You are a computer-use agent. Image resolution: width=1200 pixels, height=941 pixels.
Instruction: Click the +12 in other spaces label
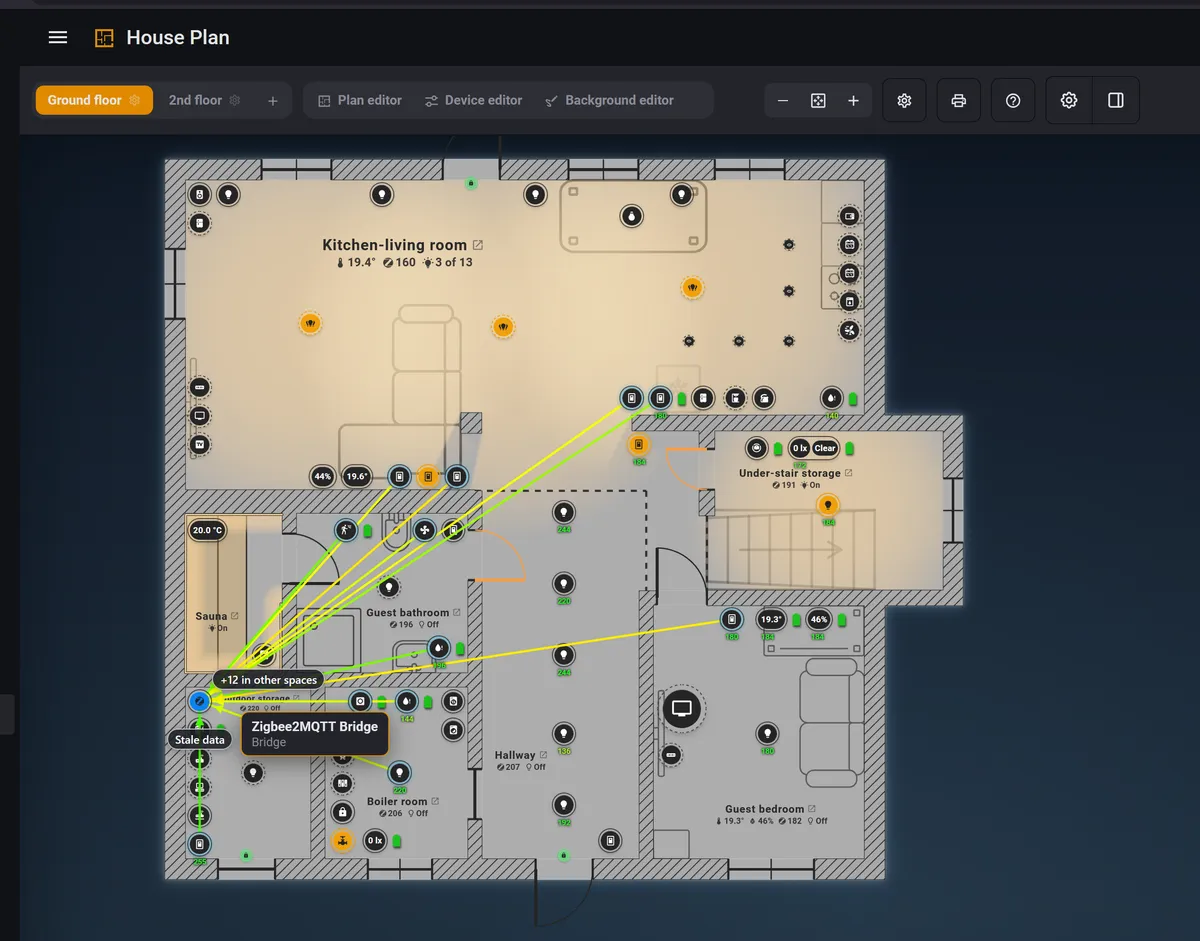click(269, 680)
